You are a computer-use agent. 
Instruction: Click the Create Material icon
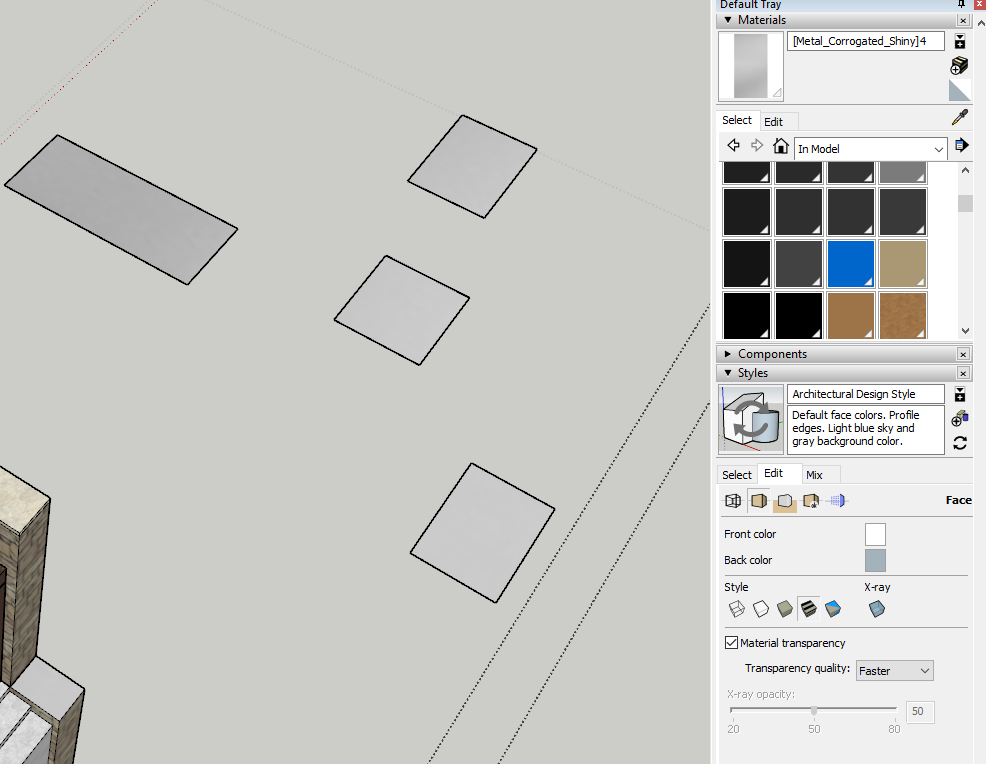[x=959, y=65]
